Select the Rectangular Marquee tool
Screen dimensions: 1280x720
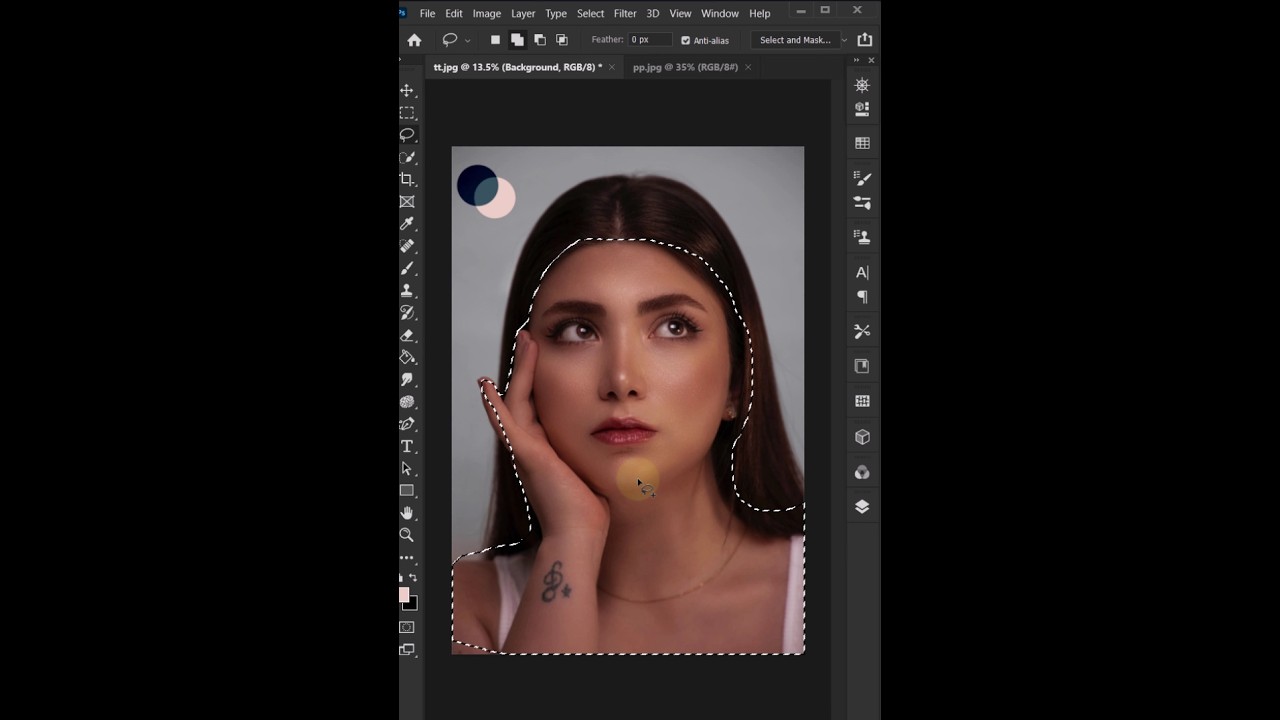[407, 113]
